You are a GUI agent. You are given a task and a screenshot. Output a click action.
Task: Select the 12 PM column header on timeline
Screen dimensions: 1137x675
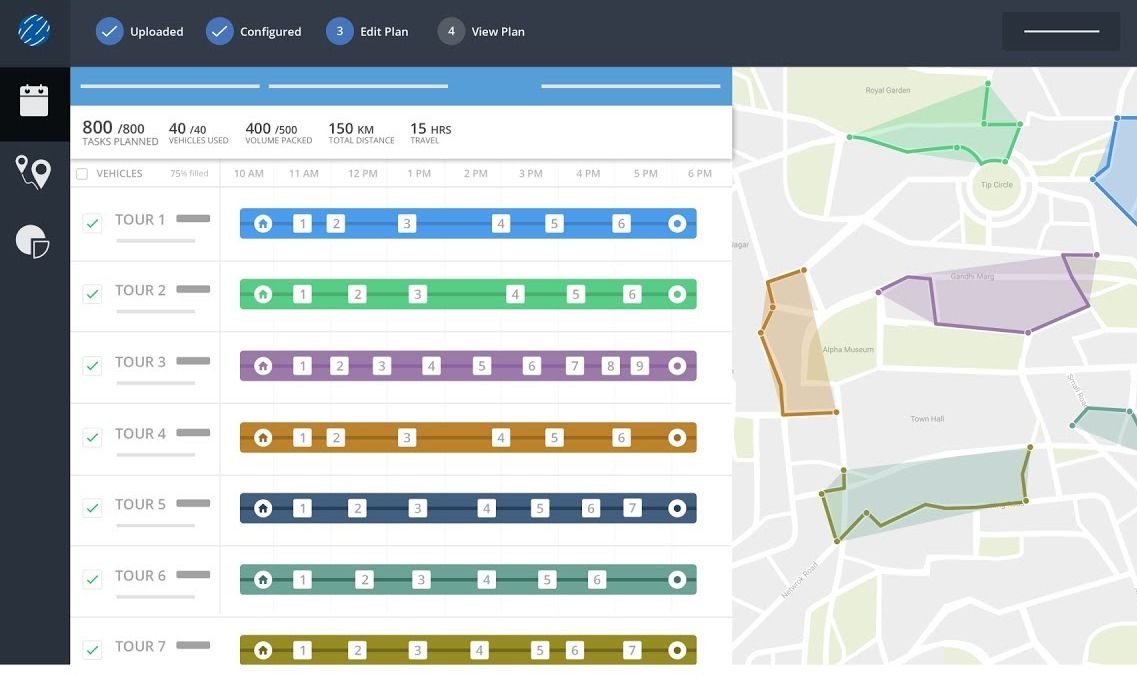pyautogui.click(x=361, y=173)
